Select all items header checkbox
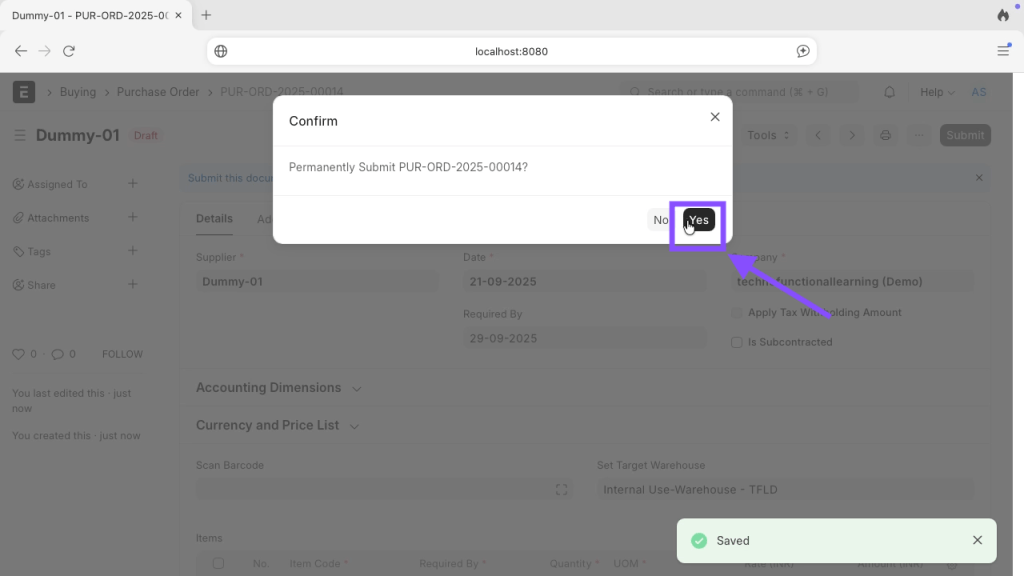 (x=218, y=563)
